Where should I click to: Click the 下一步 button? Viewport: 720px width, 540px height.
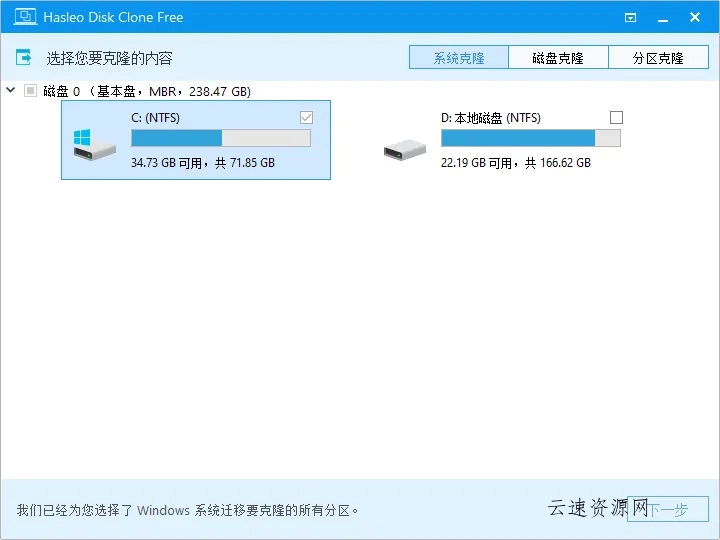[x=668, y=509]
